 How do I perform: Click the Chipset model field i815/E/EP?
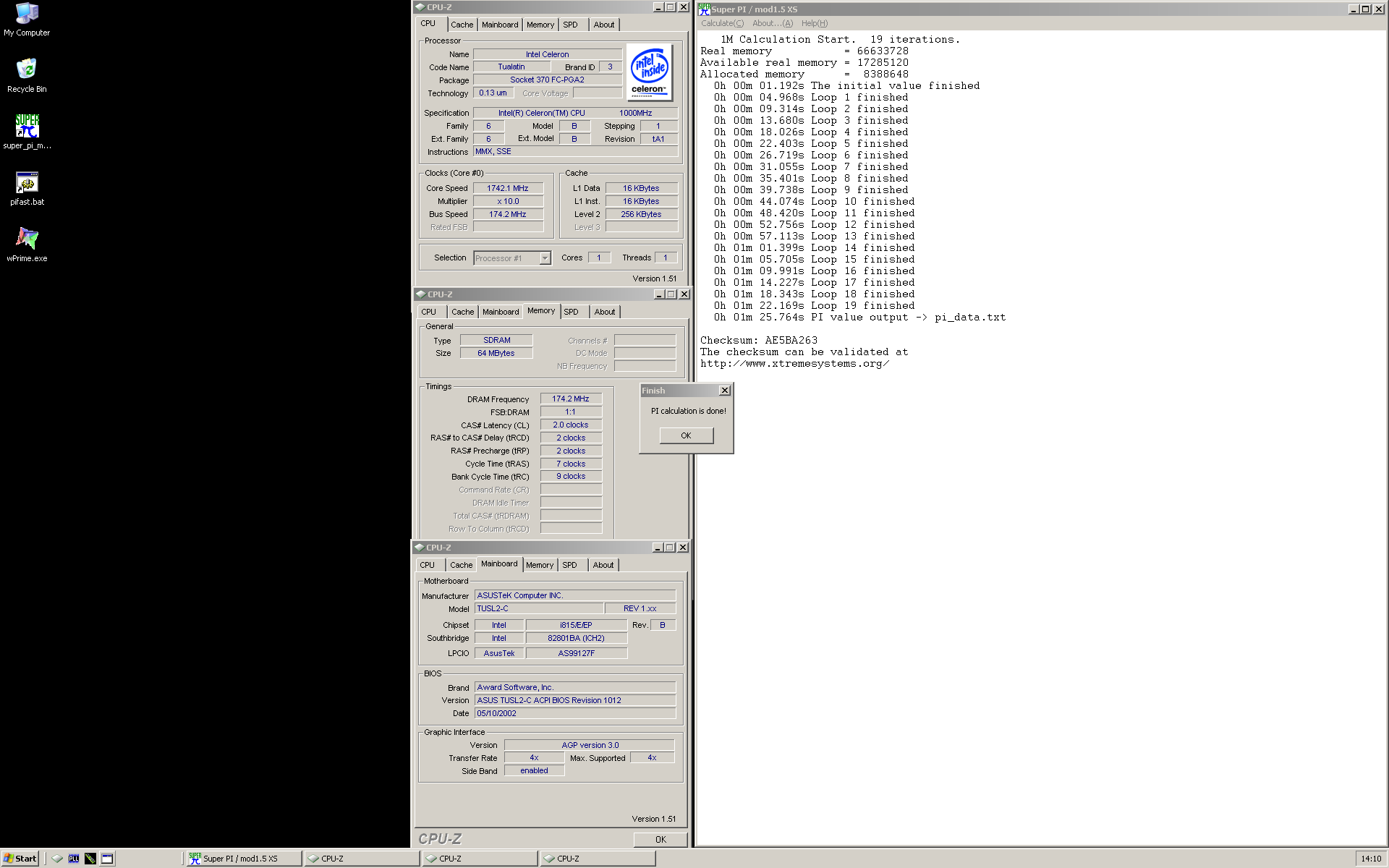577,625
